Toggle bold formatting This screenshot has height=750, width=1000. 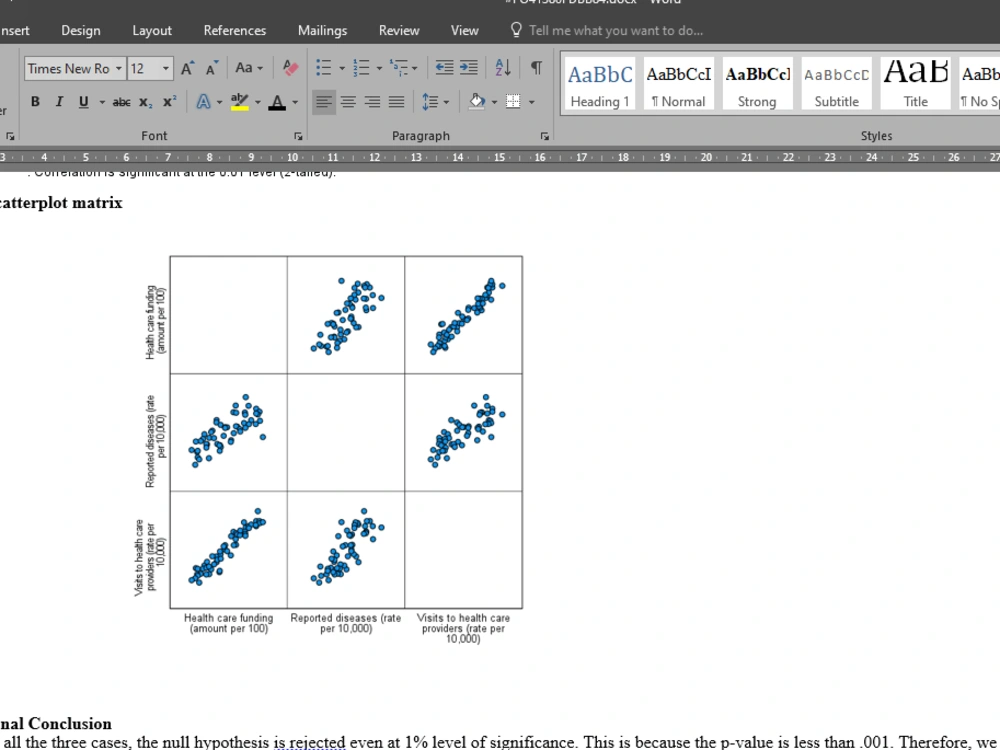point(35,102)
